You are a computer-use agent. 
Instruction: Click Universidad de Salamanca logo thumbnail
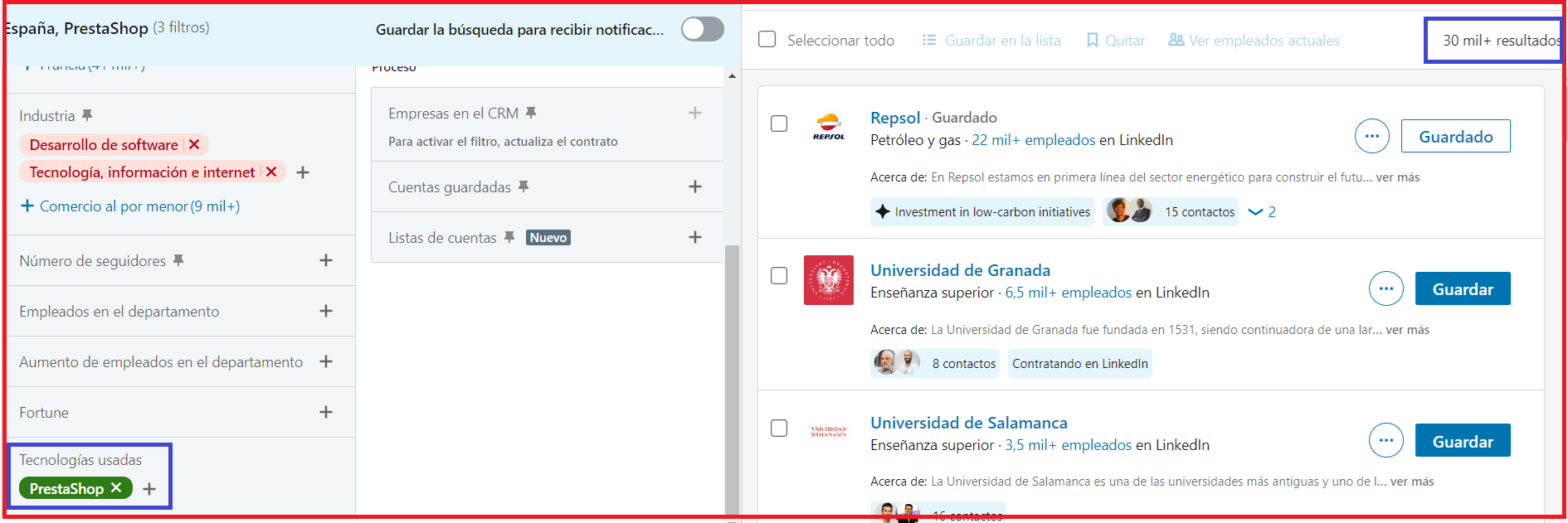pos(829,432)
